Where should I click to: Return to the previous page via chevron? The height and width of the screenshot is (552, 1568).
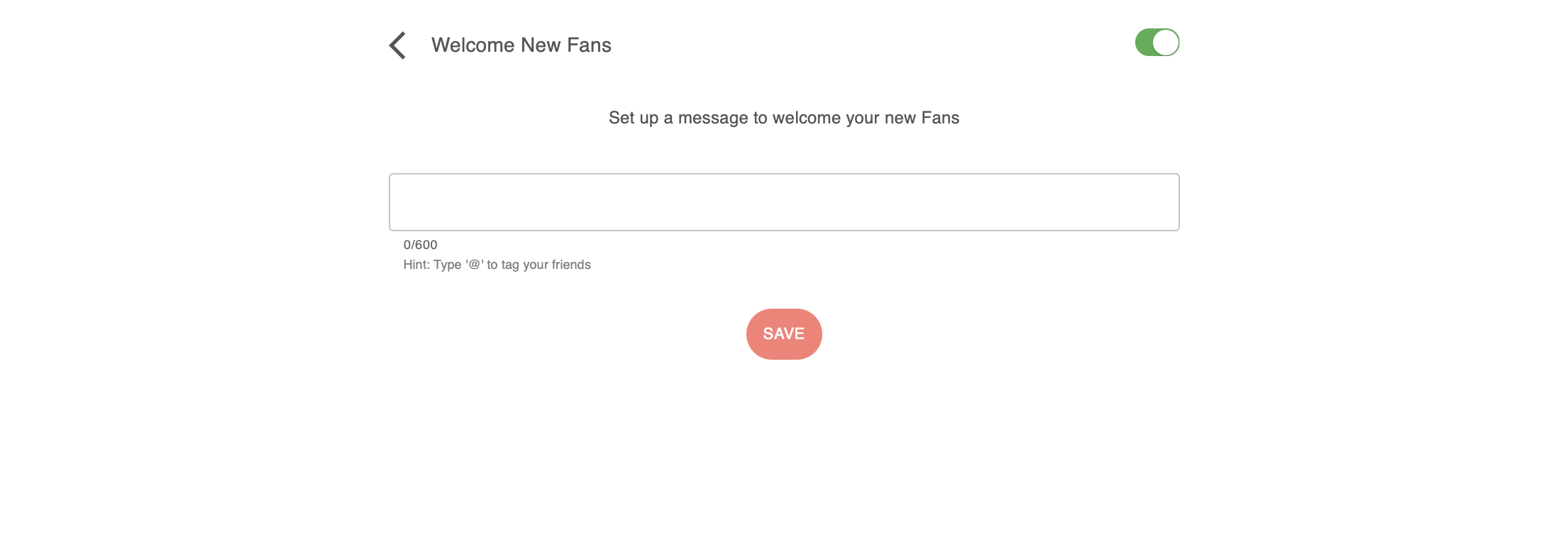pyautogui.click(x=398, y=45)
